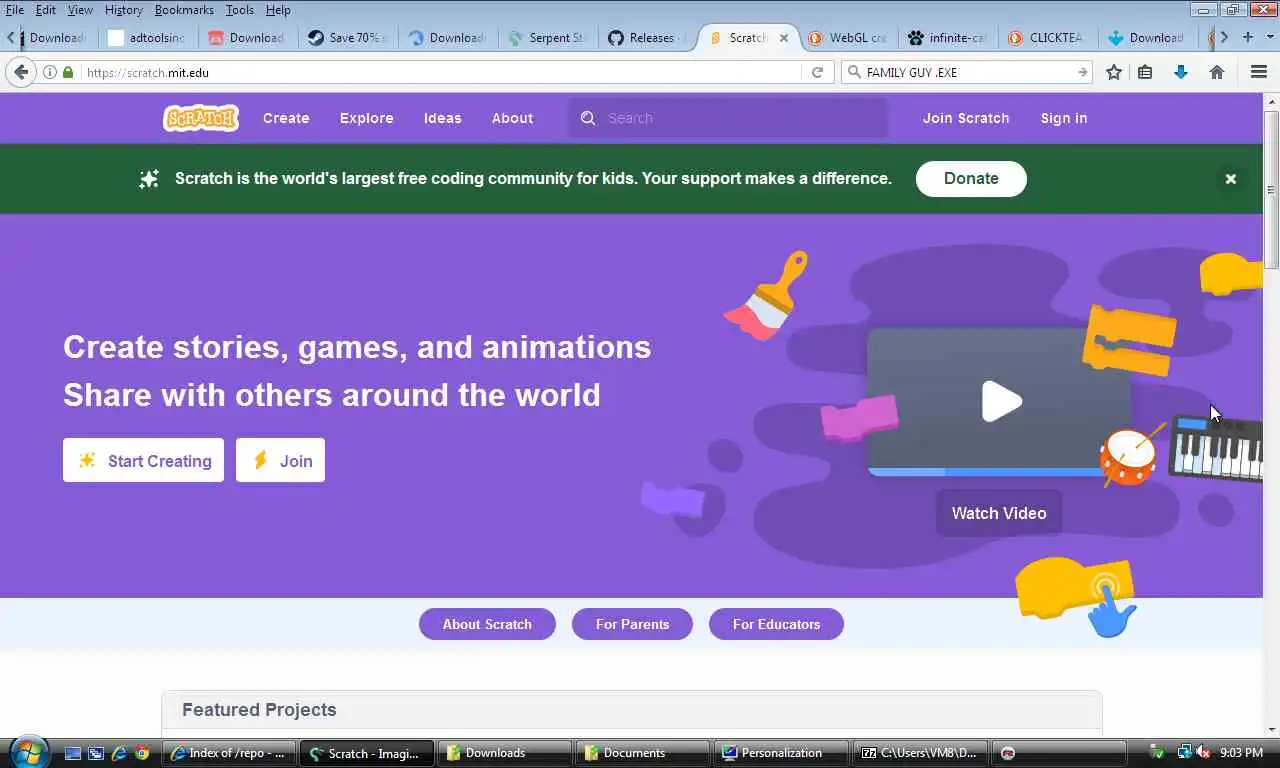Open the list all tabs dropdown
The height and width of the screenshot is (768, 1280).
point(1269,37)
